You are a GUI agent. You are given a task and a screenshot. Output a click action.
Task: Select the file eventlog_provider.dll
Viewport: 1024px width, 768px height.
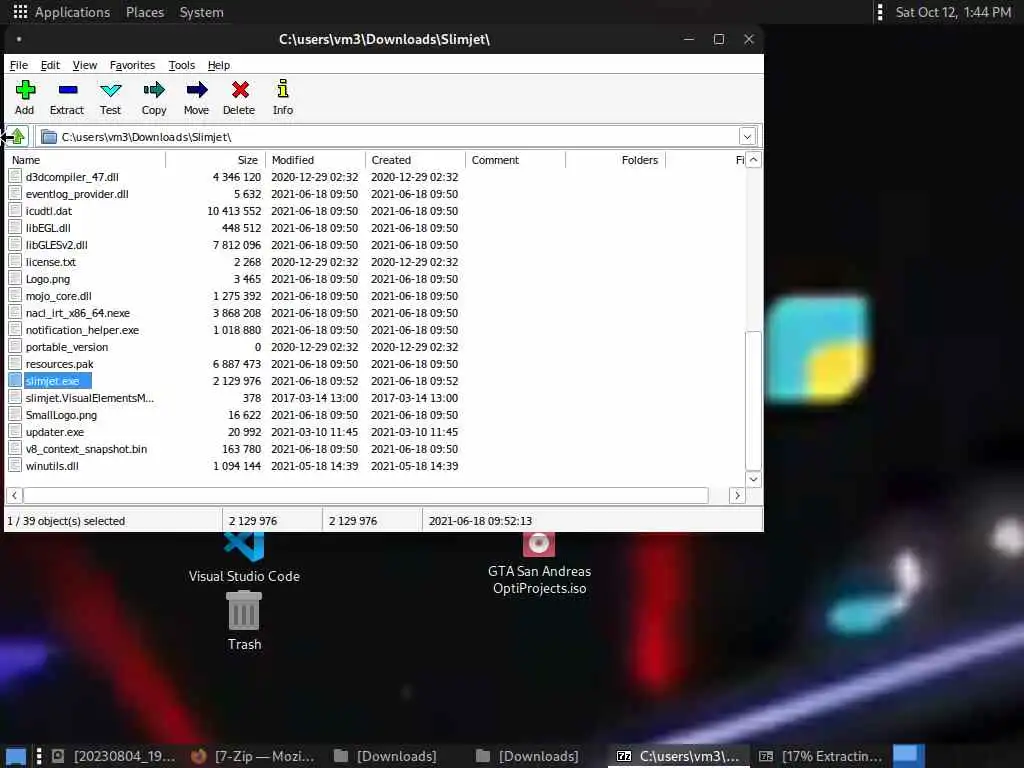77,194
